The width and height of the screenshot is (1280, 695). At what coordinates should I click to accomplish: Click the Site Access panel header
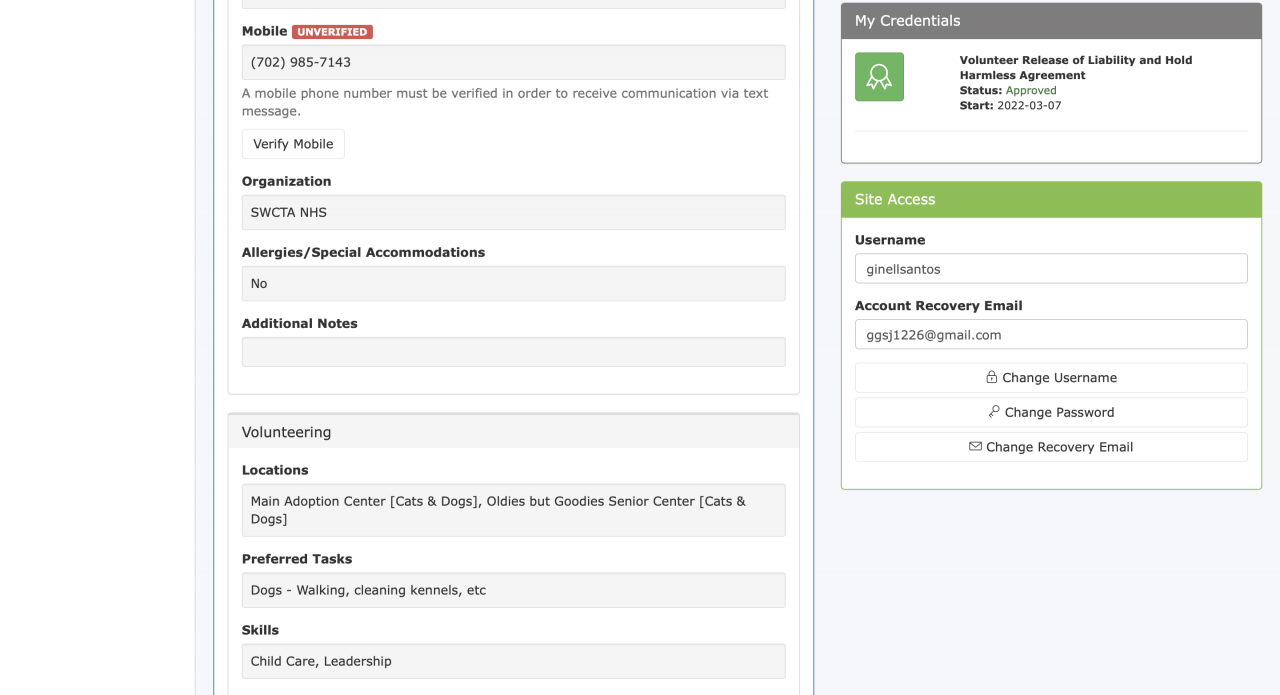(1051, 200)
